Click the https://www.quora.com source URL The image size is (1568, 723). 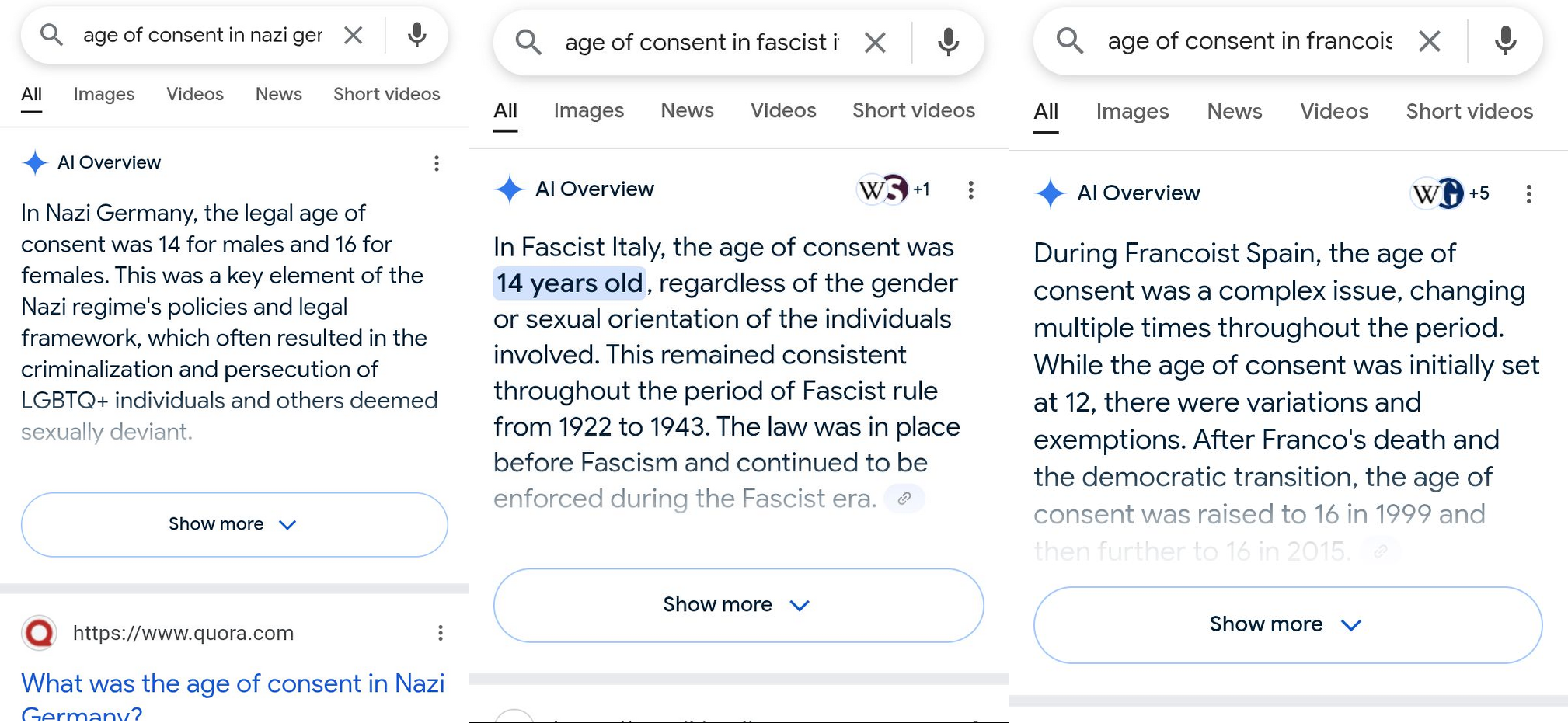(183, 633)
